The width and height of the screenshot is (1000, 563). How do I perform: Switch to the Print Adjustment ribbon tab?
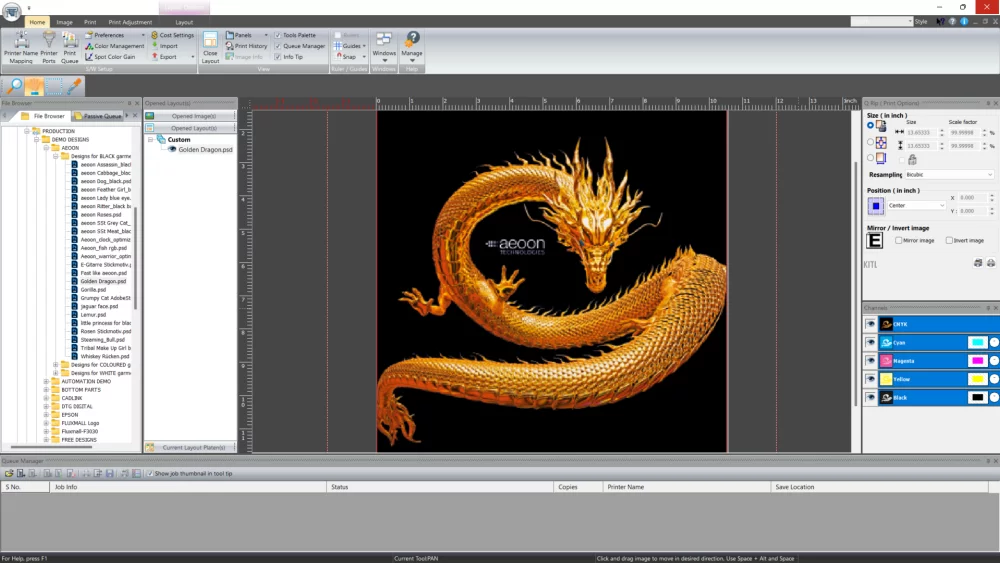click(131, 21)
